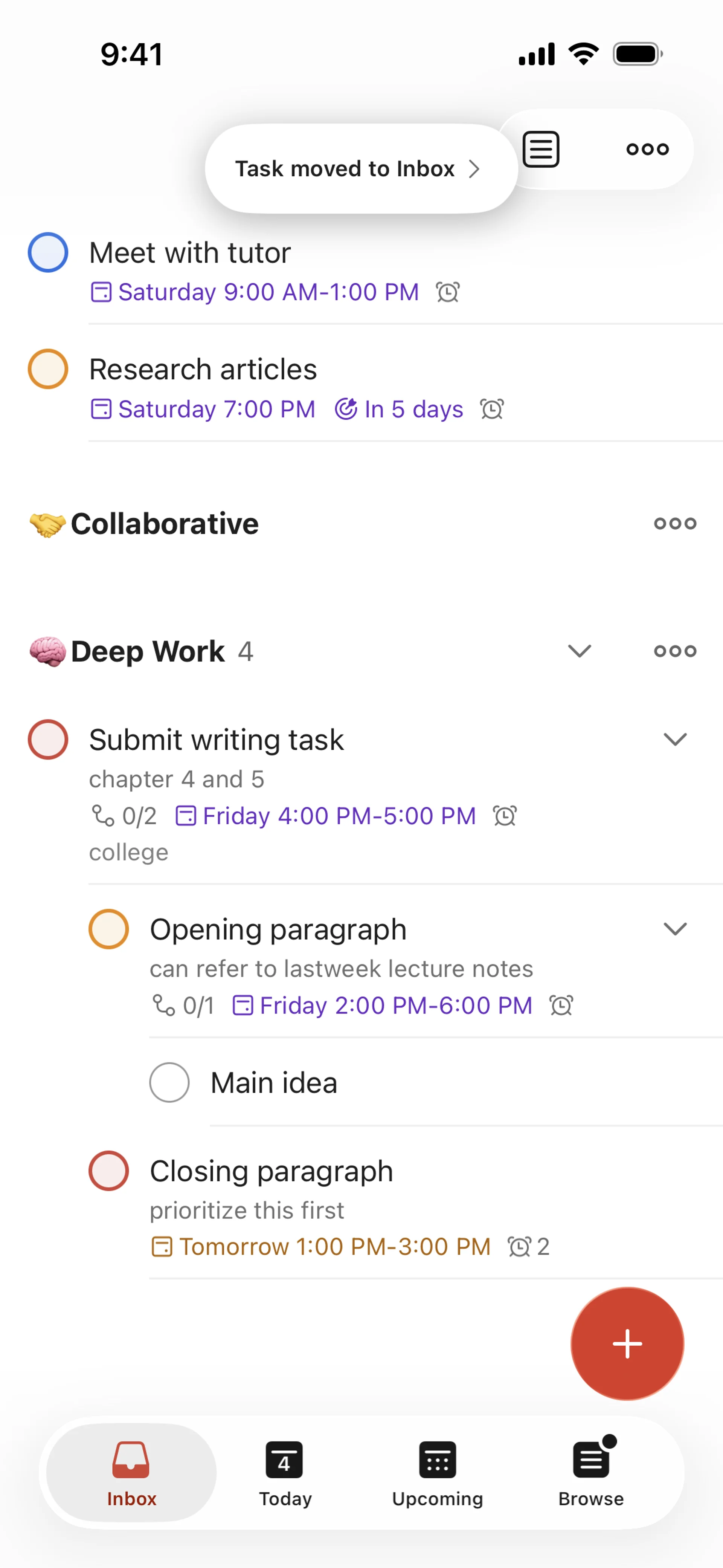Tap the subtask count icon on Submit writing task
This screenshot has width=723, height=1568.
coord(103,816)
